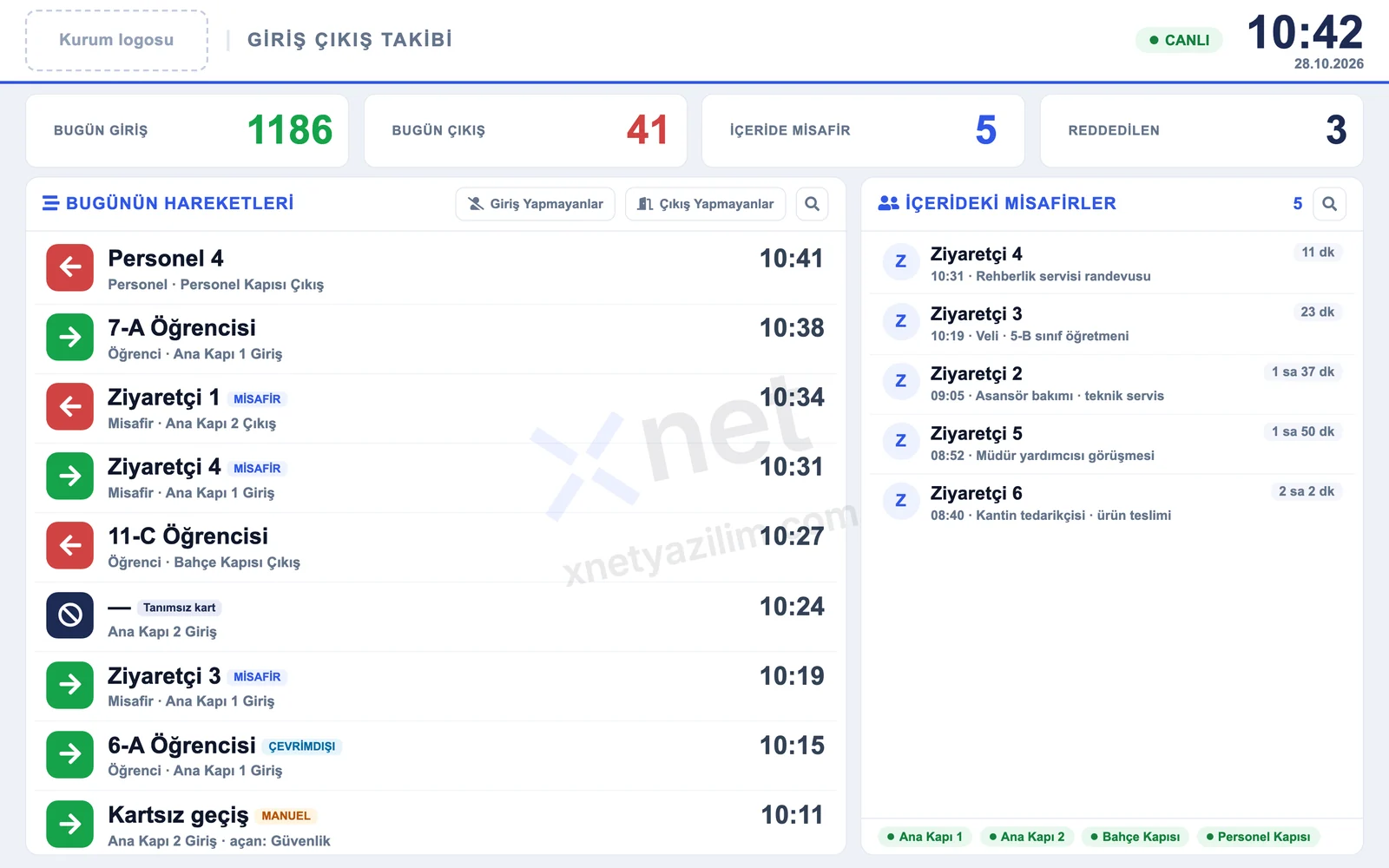The height and width of the screenshot is (868, 1389).
Task: Click the date 28.10.2026
Action: [x=1328, y=64]
